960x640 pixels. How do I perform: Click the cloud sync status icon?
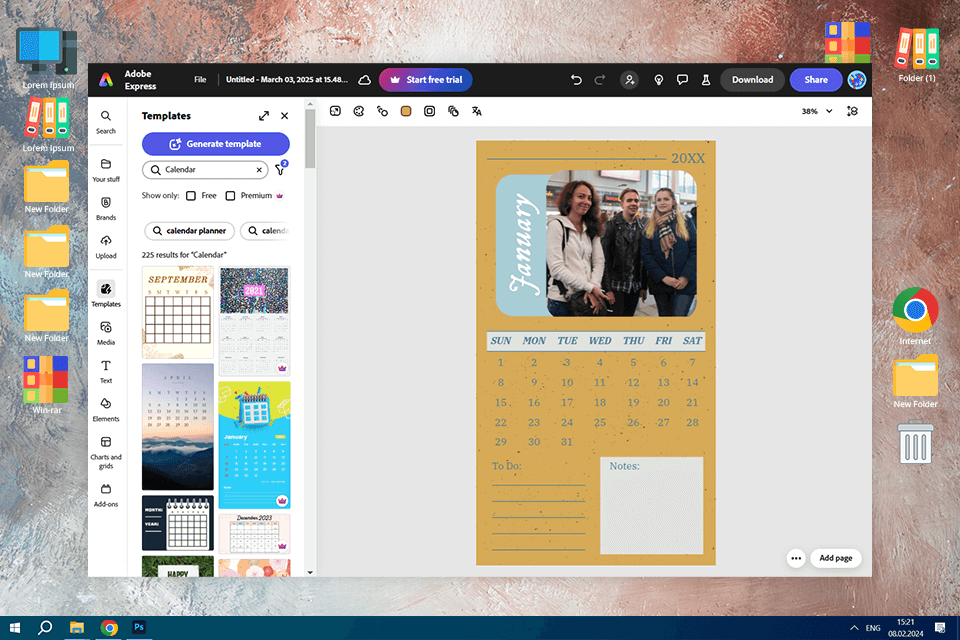[x=364, y=80]
